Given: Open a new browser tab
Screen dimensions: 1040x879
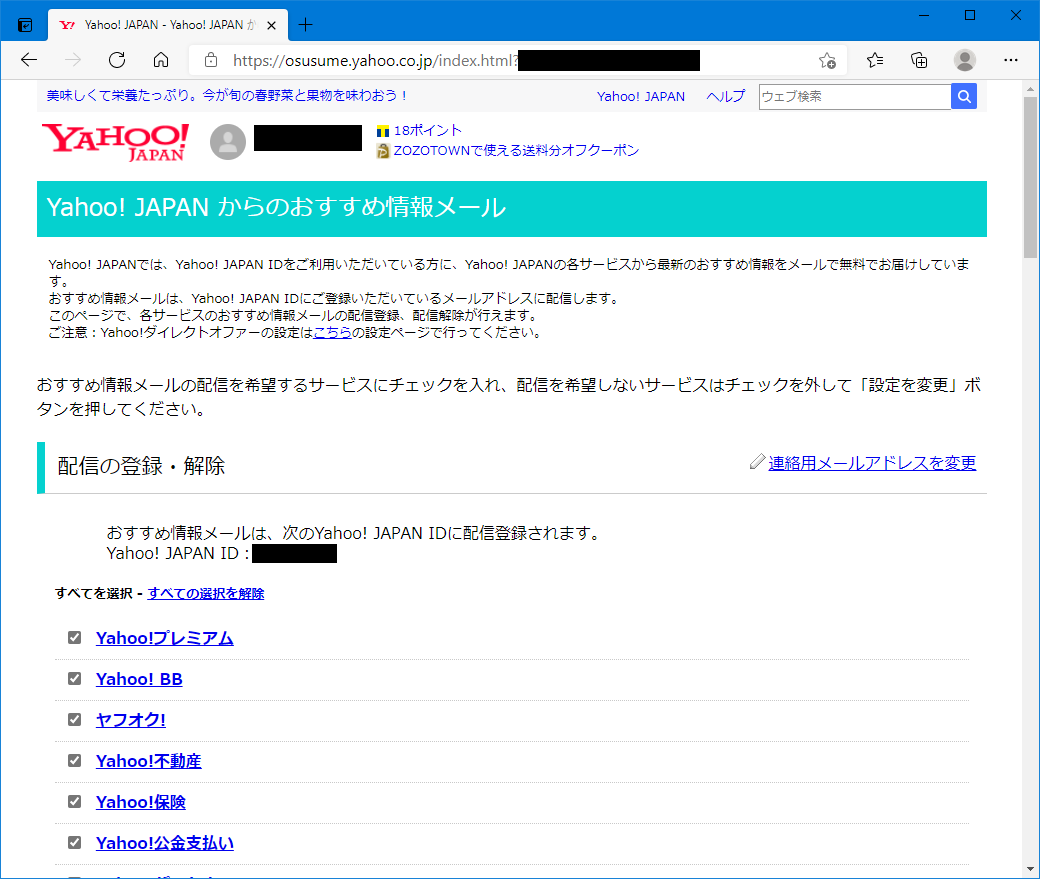Looking at the screenshot, I should tap(306, 25).
